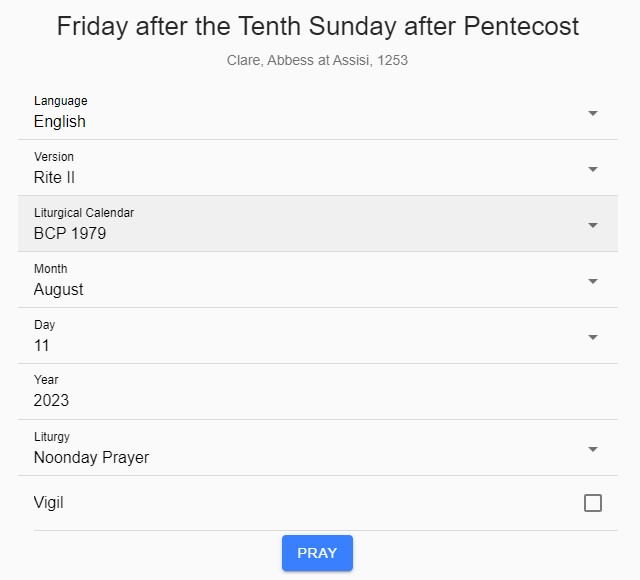Click the Version dropdown arrow icon
This screenshot has height=580, width=640.
pos(593,169)
